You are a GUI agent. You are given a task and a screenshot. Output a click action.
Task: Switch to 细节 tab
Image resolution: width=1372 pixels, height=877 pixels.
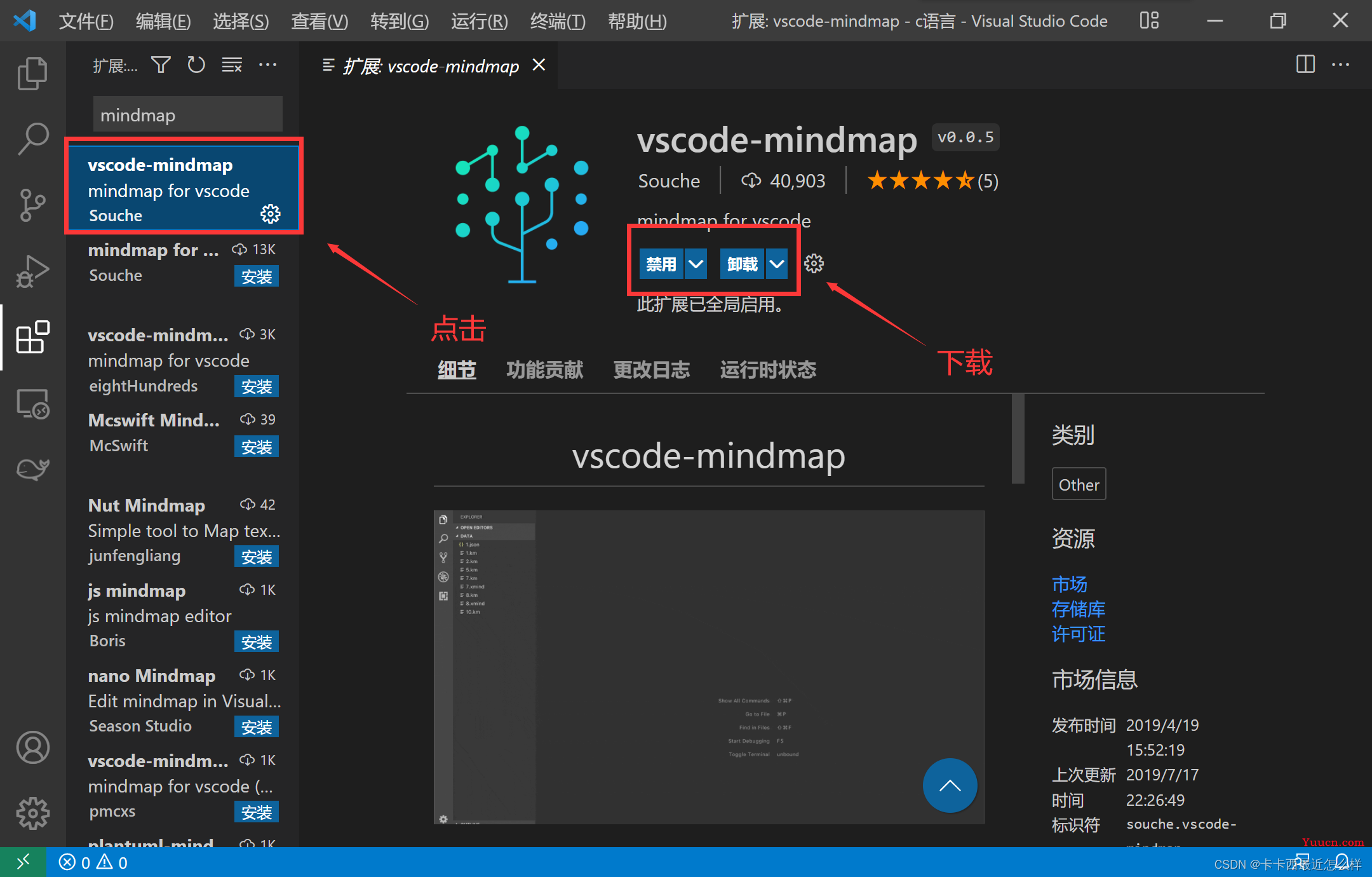[457, 369]
